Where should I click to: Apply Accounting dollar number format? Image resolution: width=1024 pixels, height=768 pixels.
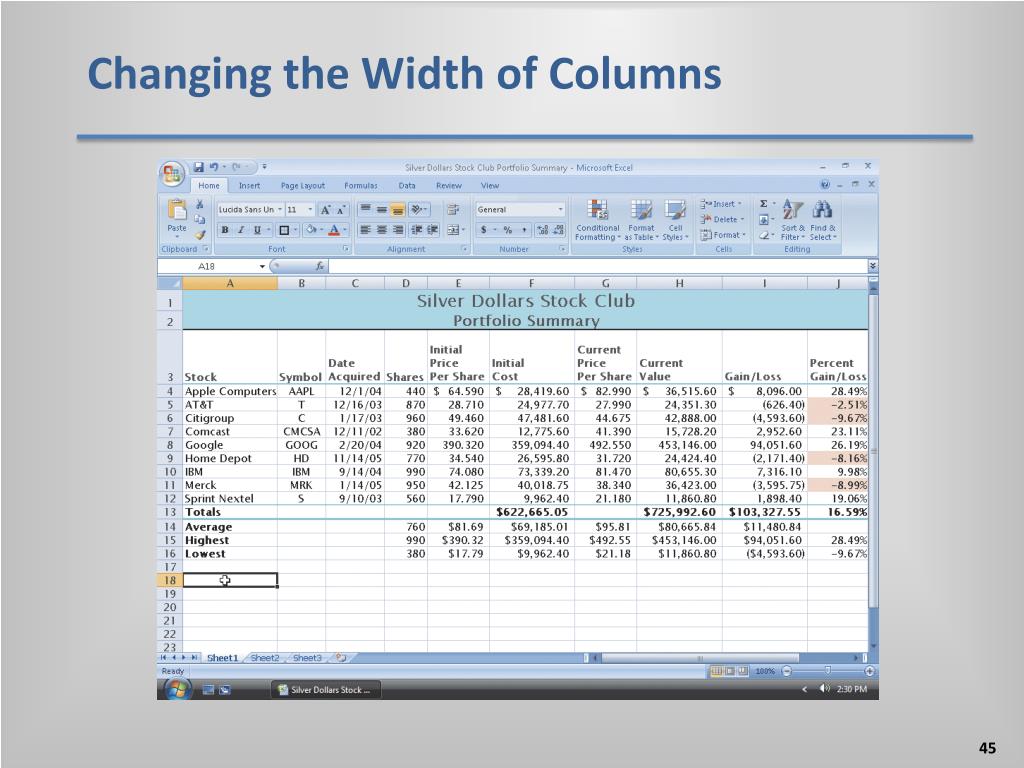[484, 230]
